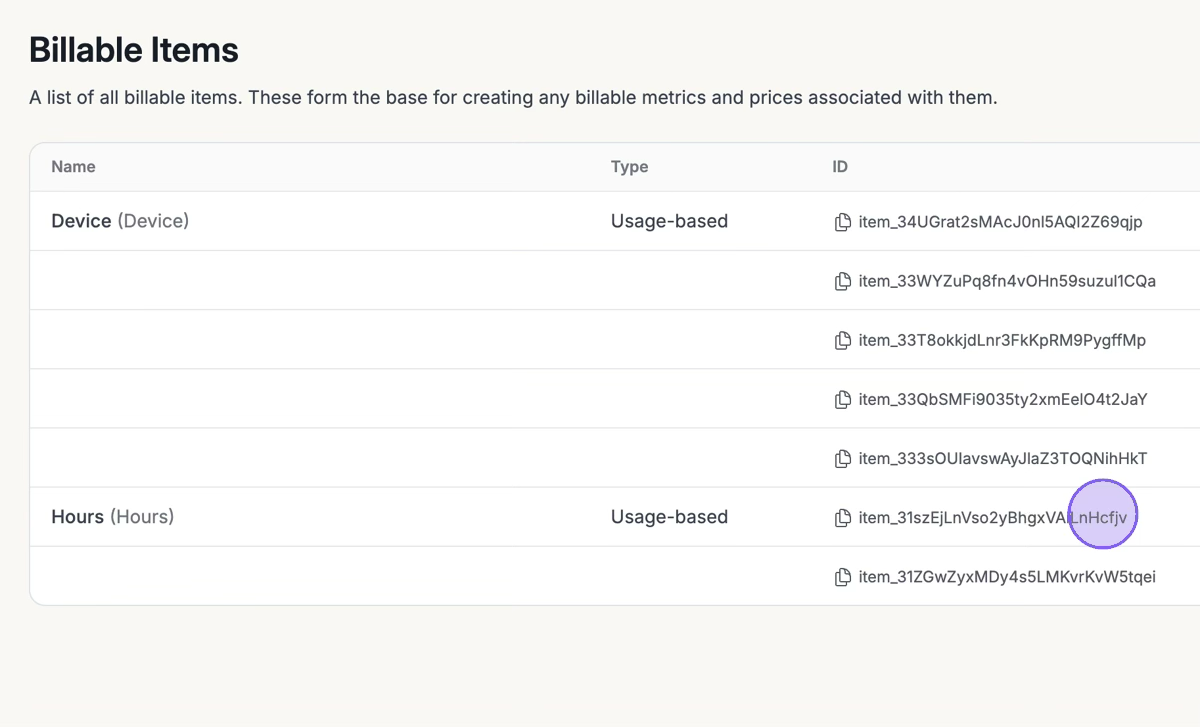Click the Billable Items page heading
This screenshot has width=1200, height=727.
pyautogui.click(x=134, y=50)
